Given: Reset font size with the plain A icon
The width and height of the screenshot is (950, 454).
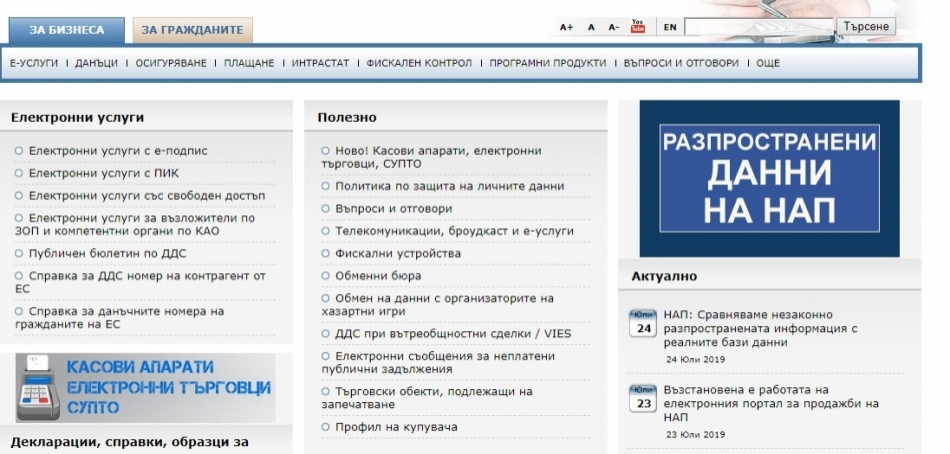Looking at the screenshot, I should tap(591, 27).
